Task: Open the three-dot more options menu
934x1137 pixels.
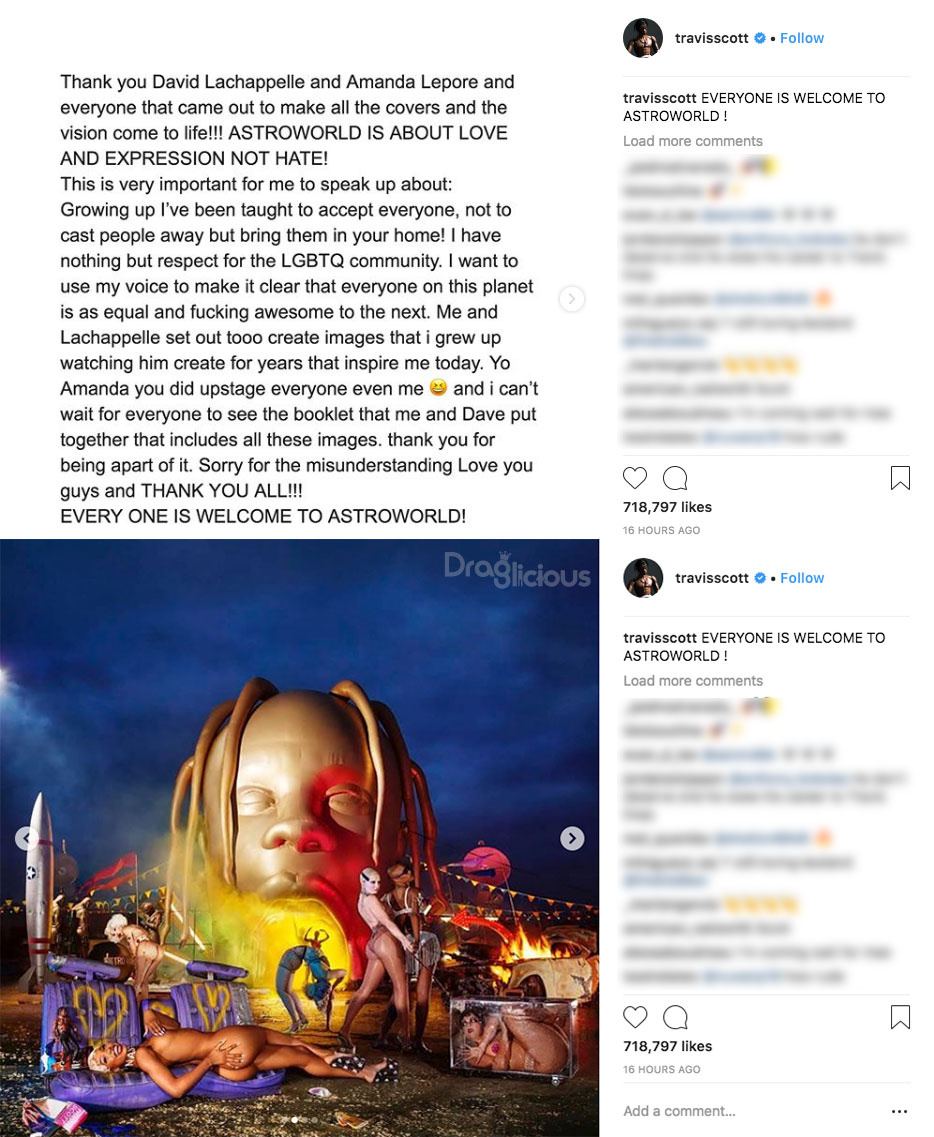Action: coord(899,1111)
